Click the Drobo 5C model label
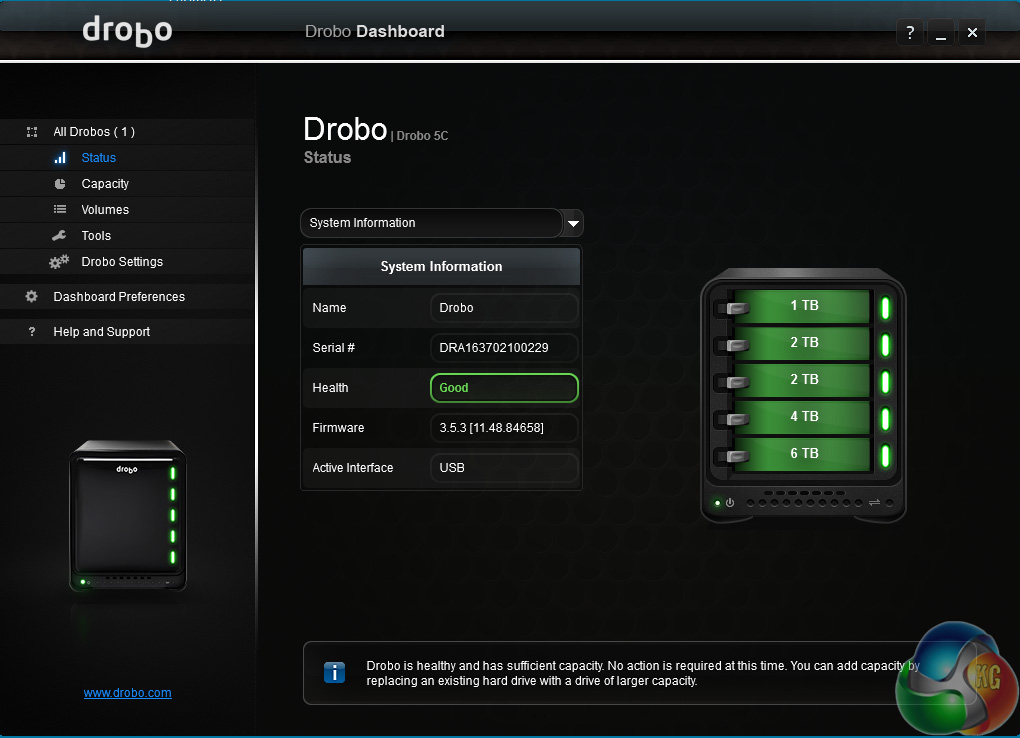This screenshot has width=1020, height=738. [x=422, y=135]
